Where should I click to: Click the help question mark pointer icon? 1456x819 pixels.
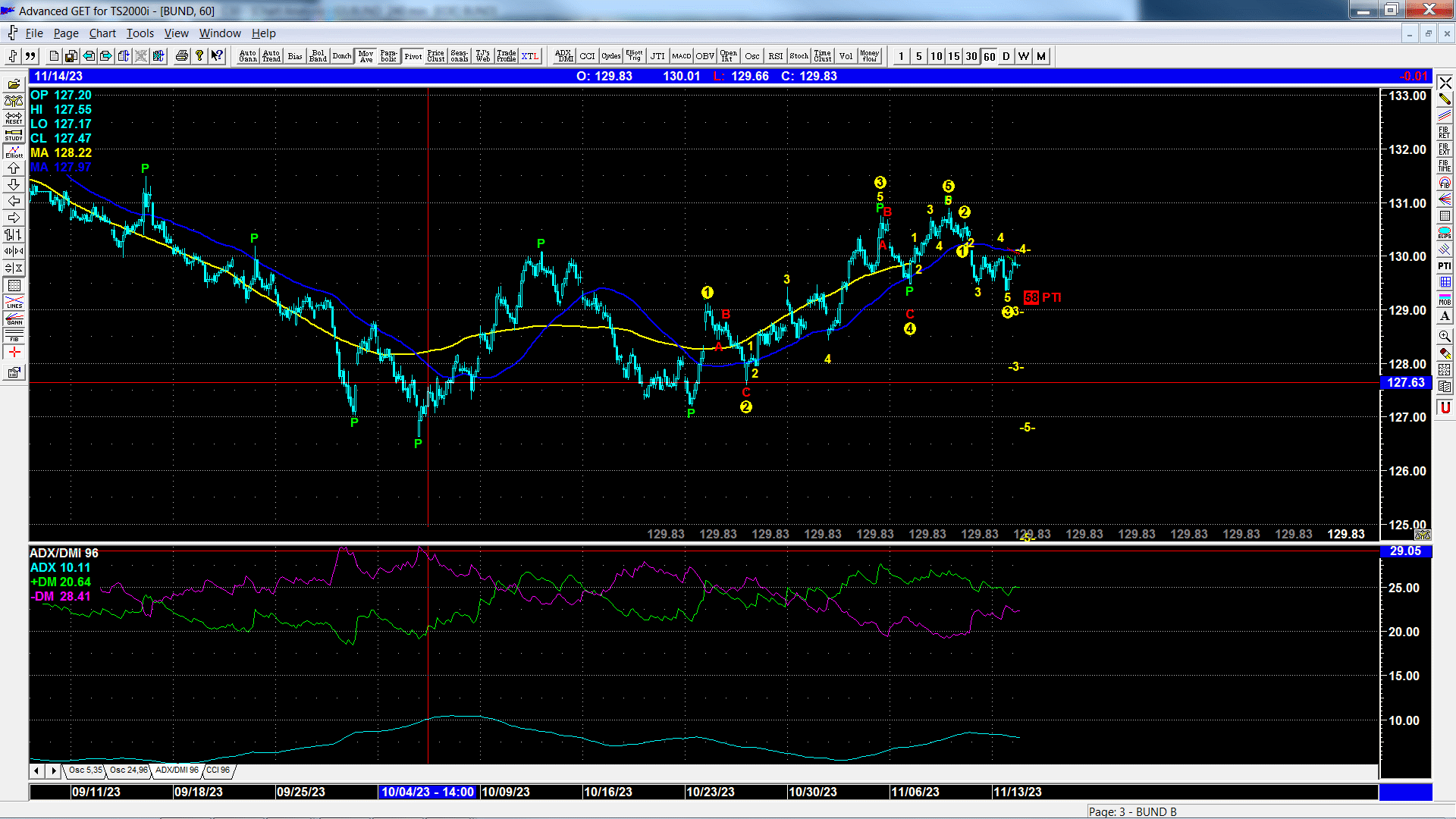[217, 56]
